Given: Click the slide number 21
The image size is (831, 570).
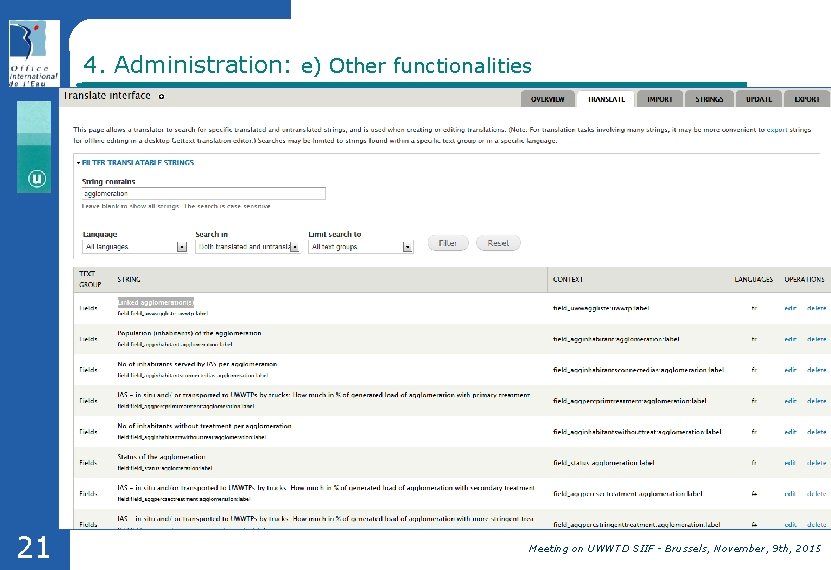Looking at the screenshot, I should (33, 548).
